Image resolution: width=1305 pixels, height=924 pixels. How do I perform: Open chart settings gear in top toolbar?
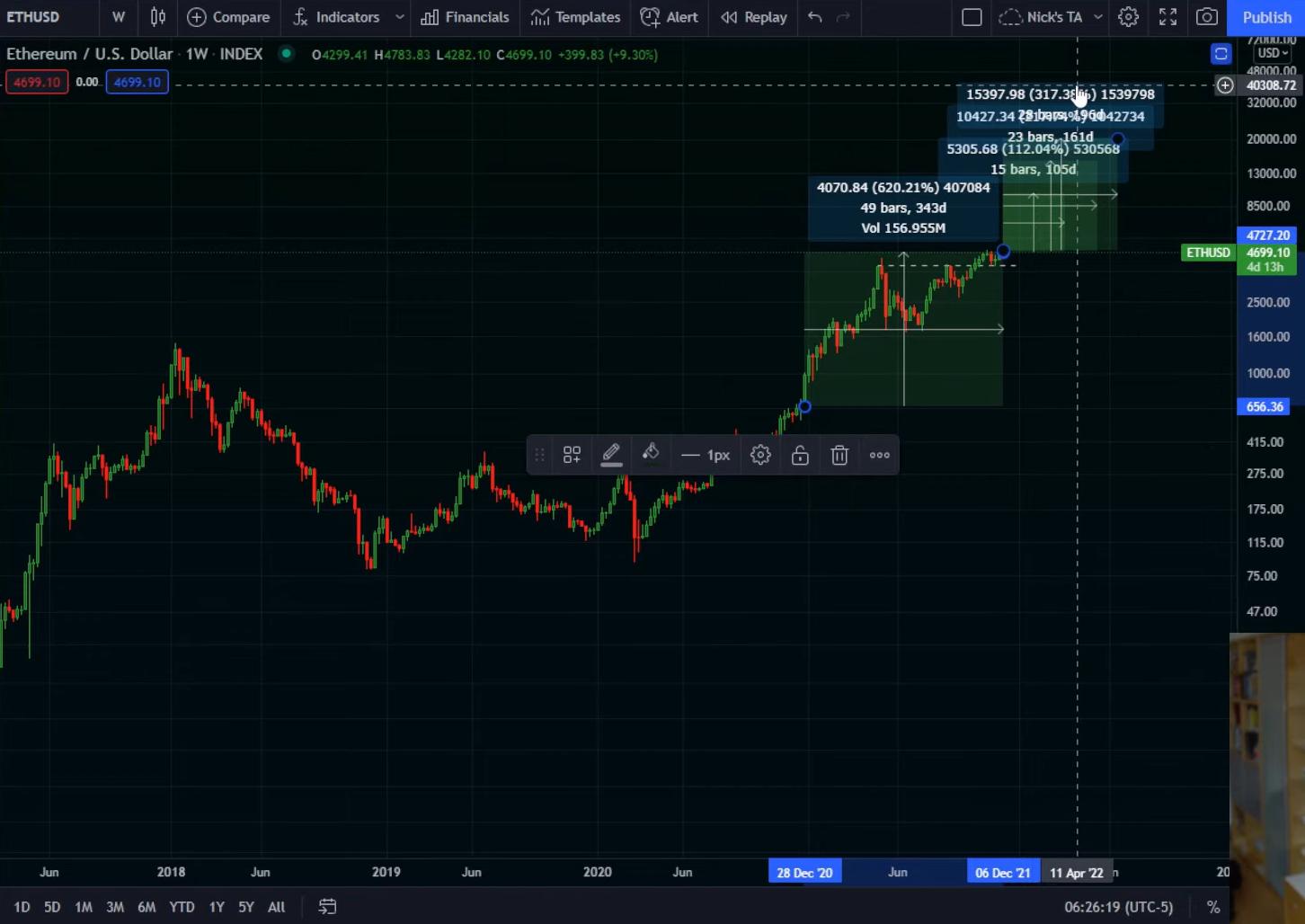tap(1128, 17)
